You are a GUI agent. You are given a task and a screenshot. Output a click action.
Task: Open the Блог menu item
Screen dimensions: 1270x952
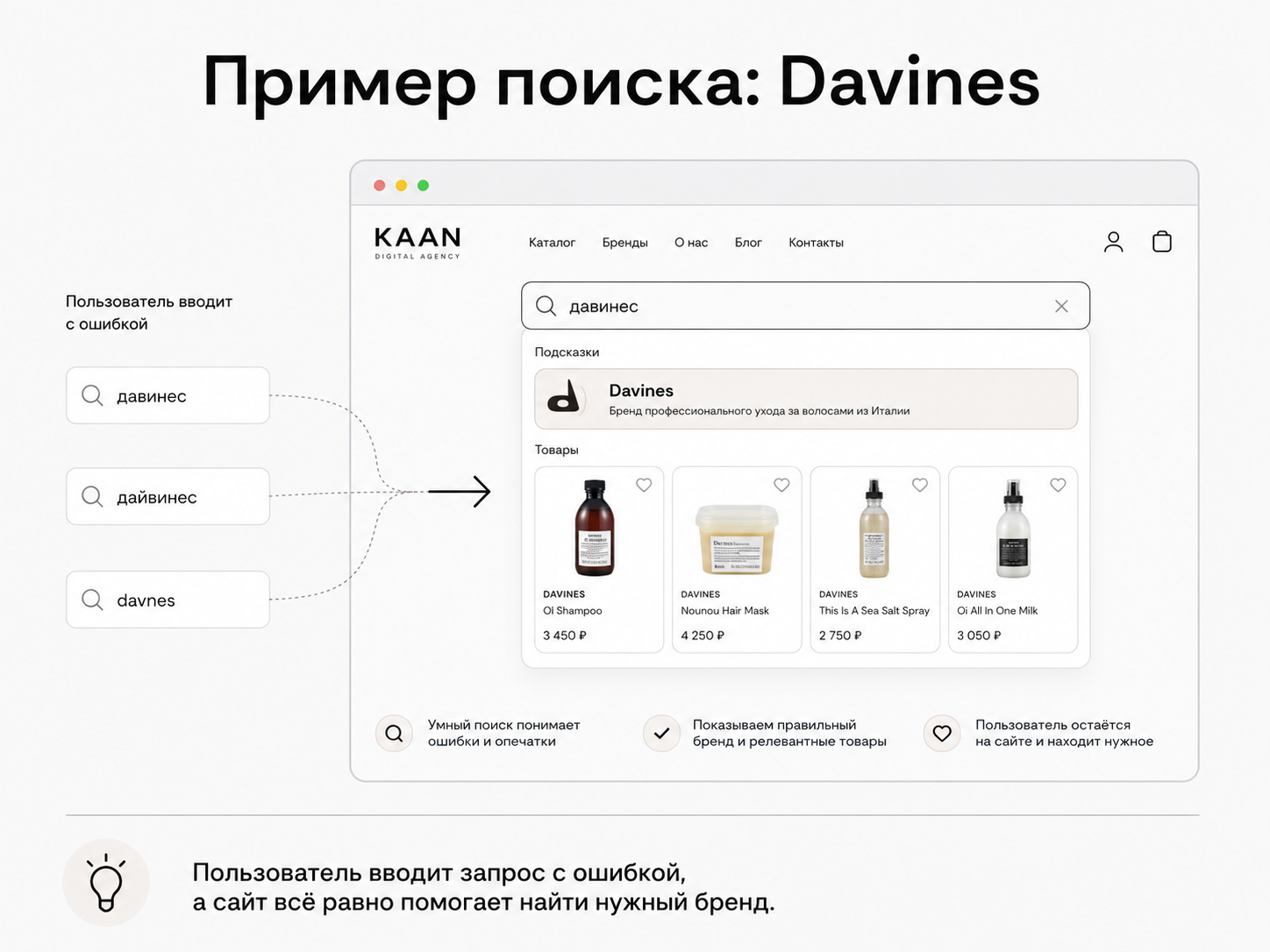point(748,243)
